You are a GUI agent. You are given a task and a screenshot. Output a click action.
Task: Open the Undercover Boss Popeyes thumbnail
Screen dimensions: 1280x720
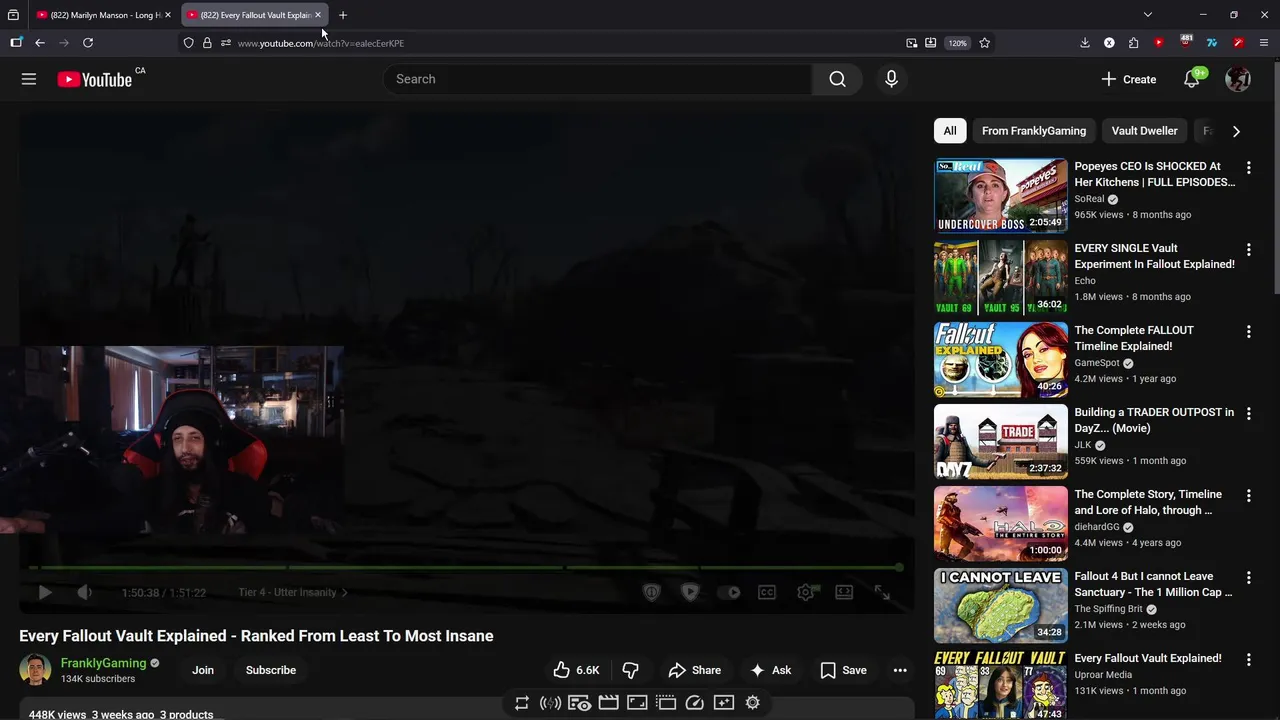pos(1000,196)
